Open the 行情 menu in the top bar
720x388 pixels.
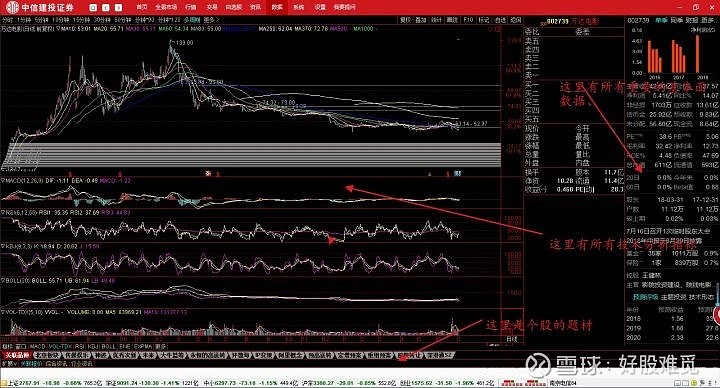click(191, 7)
